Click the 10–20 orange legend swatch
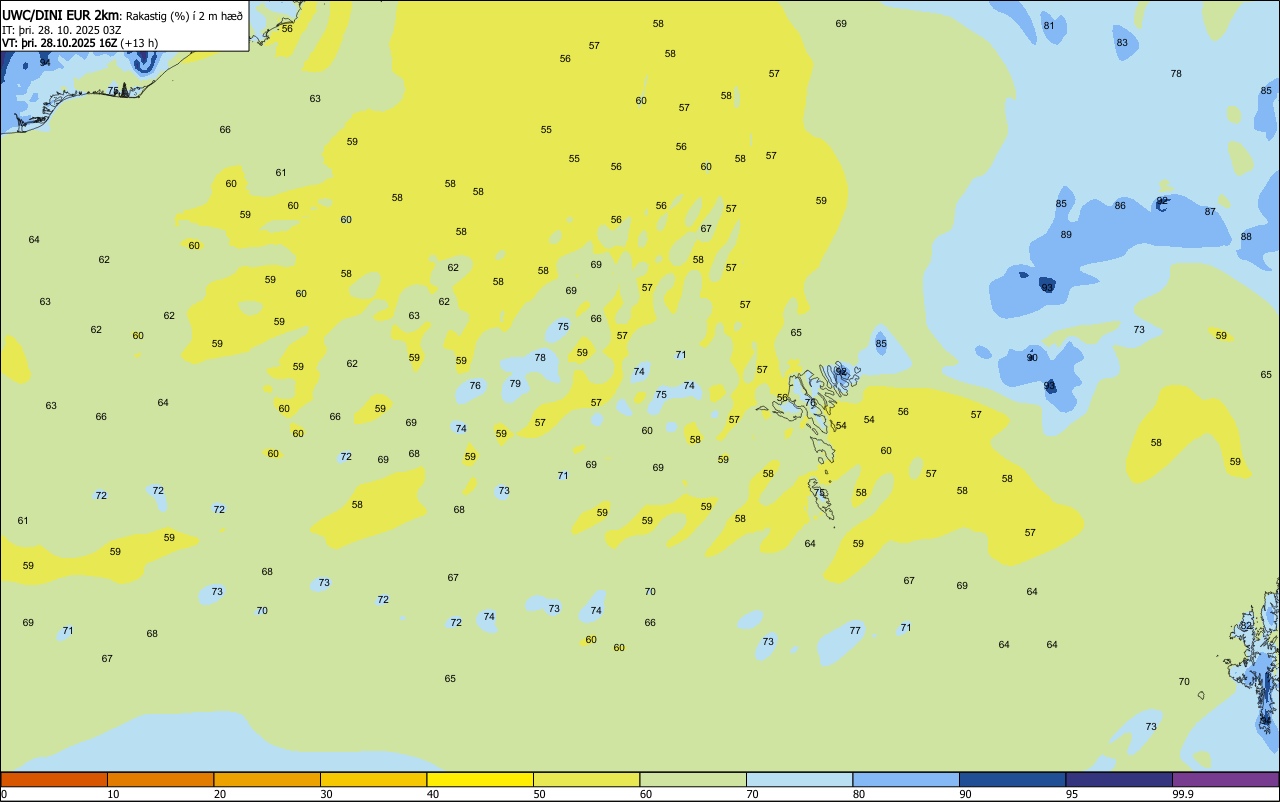 (x=160, y=779)
